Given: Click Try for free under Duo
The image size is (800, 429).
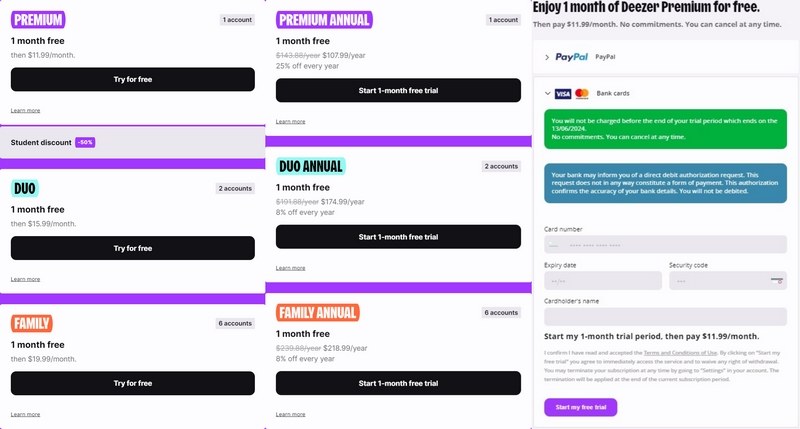Looking at the screenshot, I should coord(132,248).
